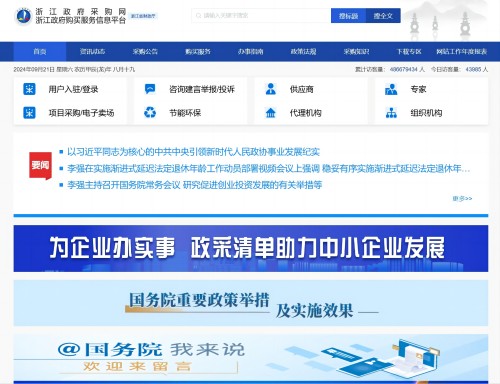Click the 专家 expert icon
This screenshot has height=384, width=500.
click(x=391, y=89)
